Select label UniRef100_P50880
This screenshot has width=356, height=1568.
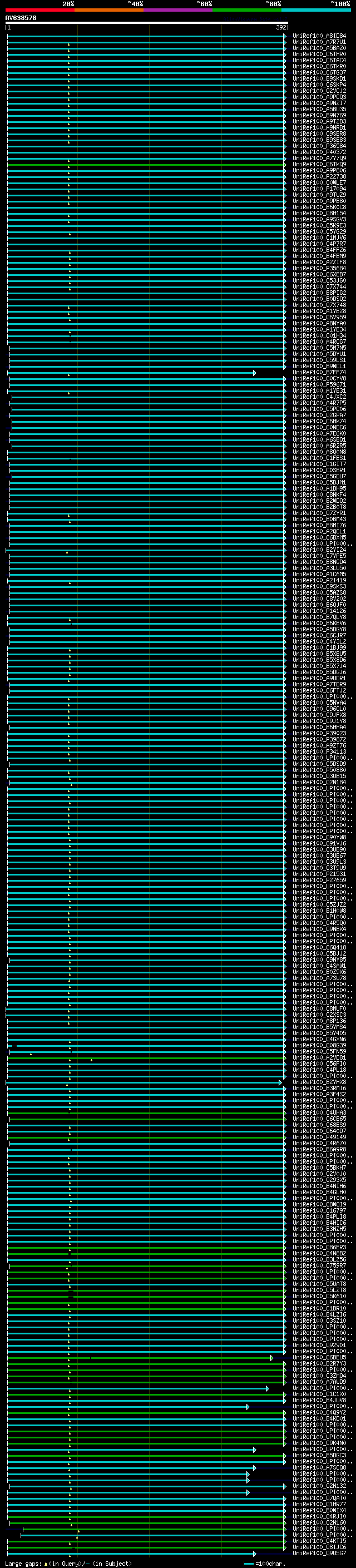click(x=319, y=770)
